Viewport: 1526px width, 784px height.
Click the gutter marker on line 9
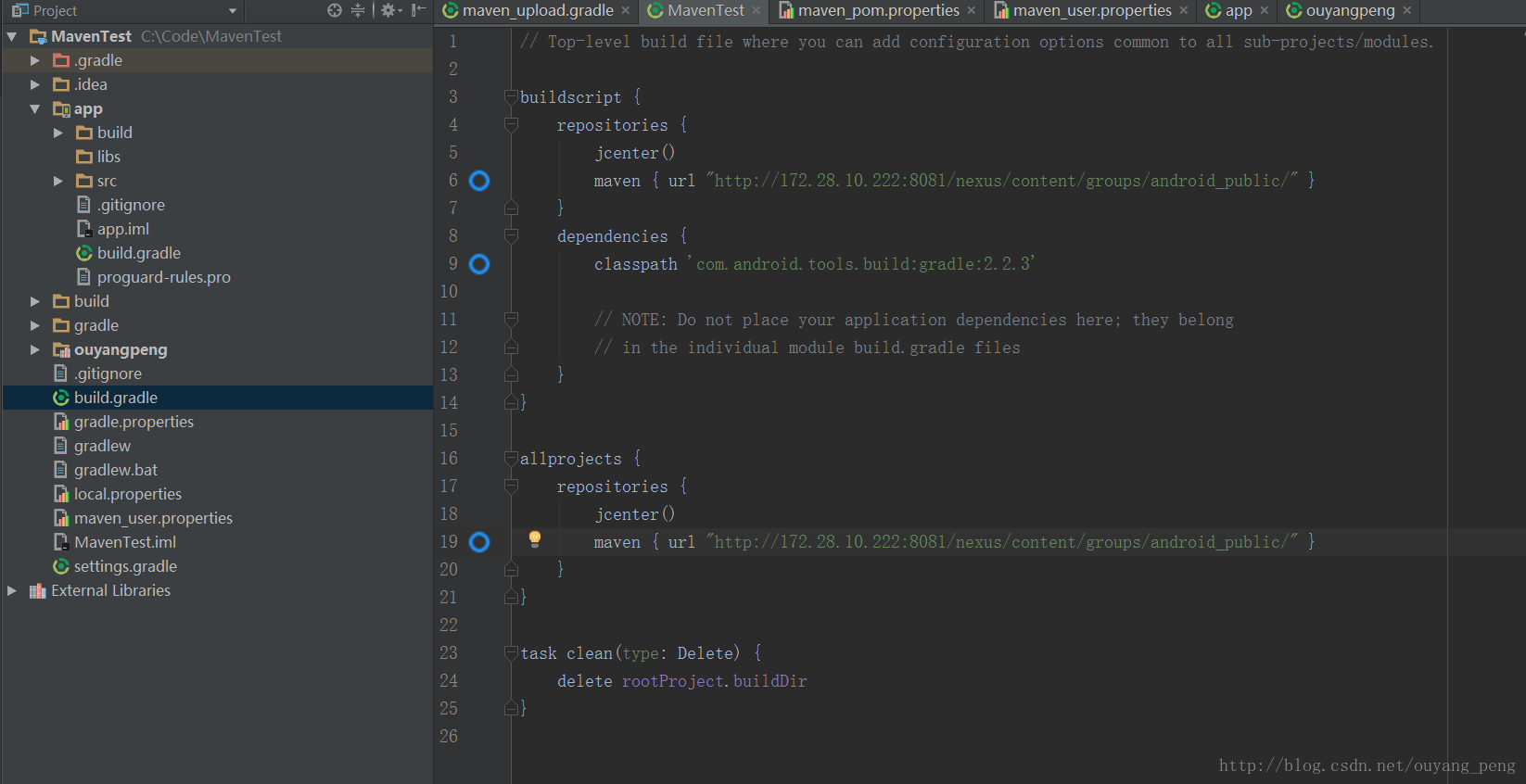click(479, 264)
